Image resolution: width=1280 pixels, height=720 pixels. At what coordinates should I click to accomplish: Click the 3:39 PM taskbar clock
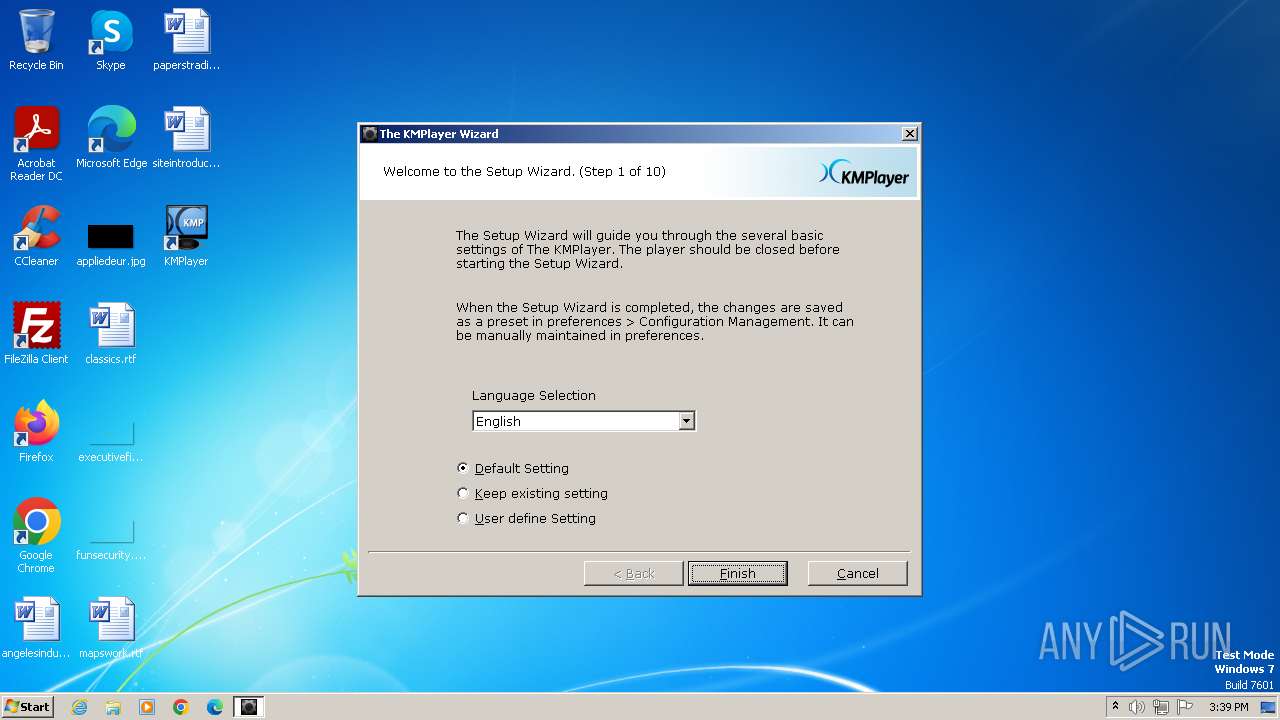[1229, 707]
